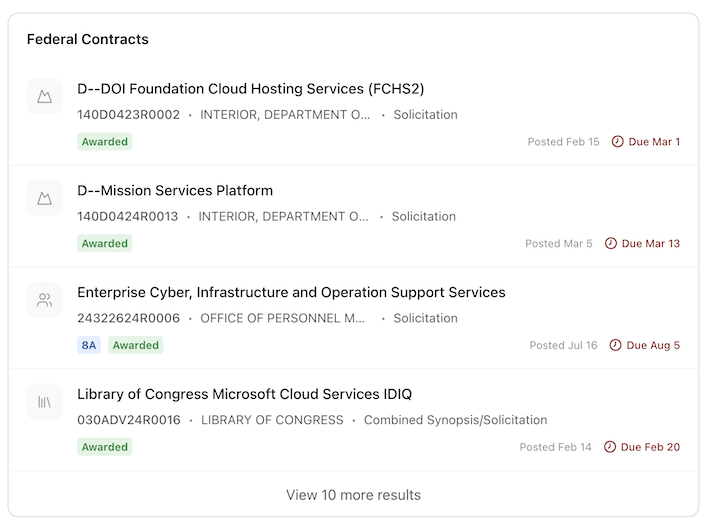Click the library books icon beside Library of Congress
The image size is (706, 526).
[44, 402]
